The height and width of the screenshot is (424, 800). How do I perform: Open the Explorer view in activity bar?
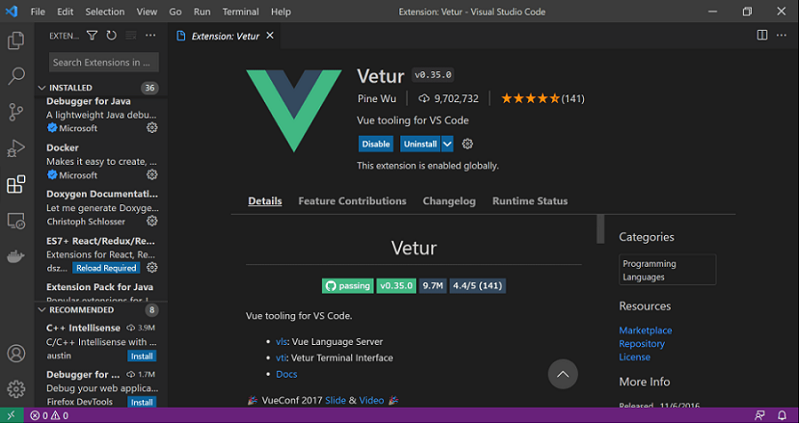tap(16, 41)
